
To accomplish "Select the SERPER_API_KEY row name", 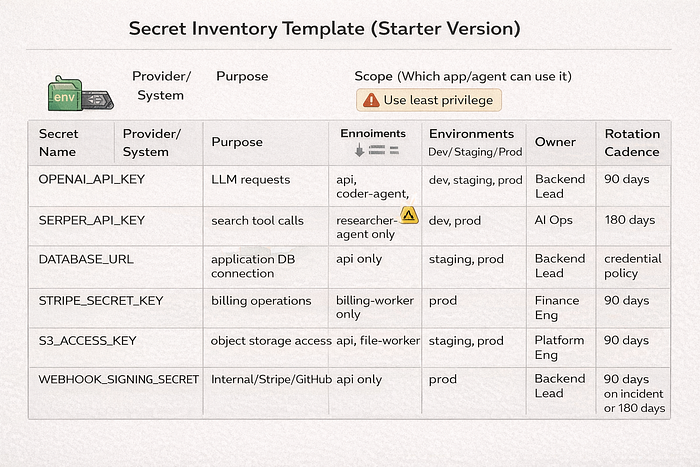I will coord(92,221).
